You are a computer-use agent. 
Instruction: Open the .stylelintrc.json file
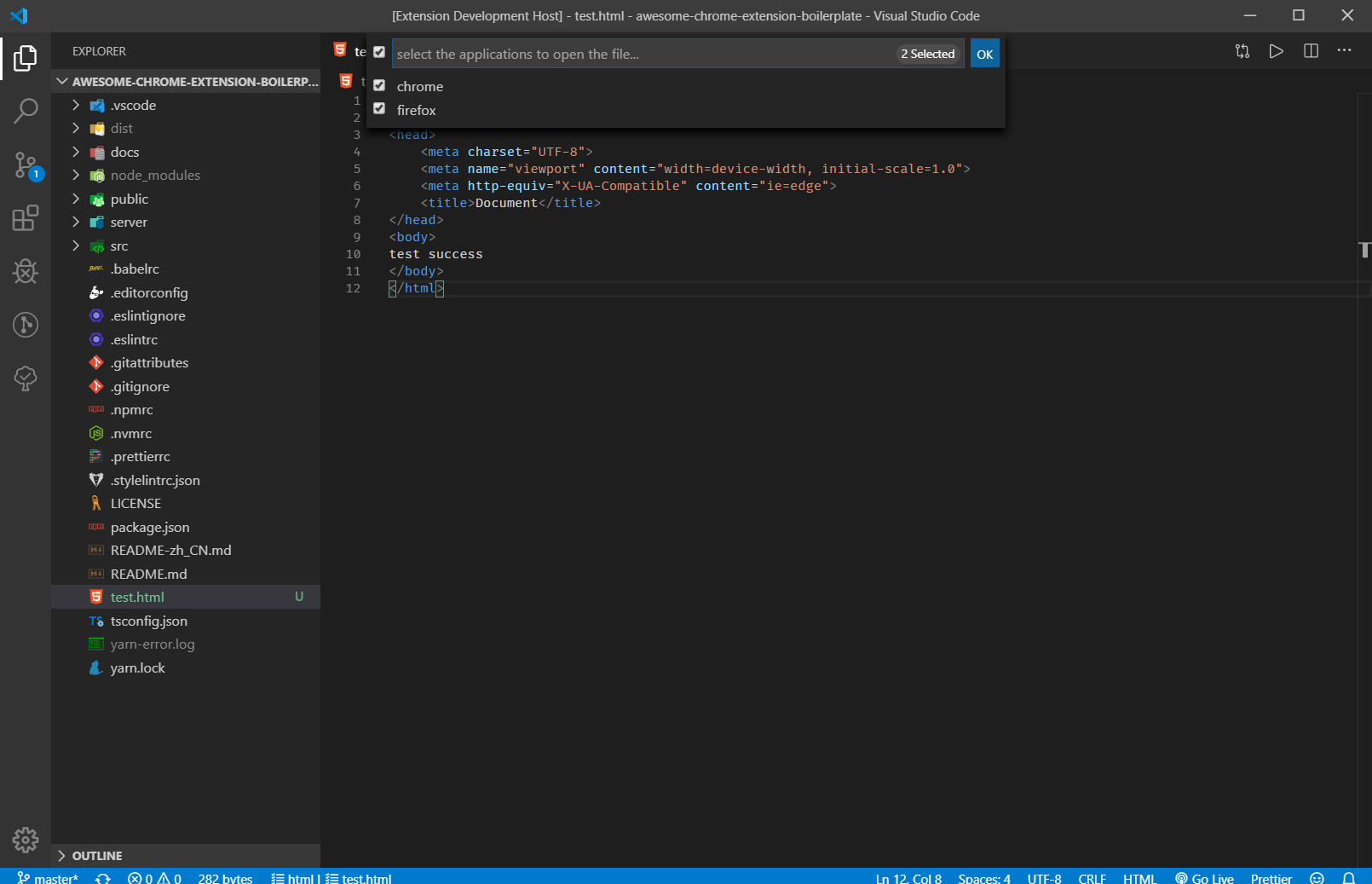point(186,480)
